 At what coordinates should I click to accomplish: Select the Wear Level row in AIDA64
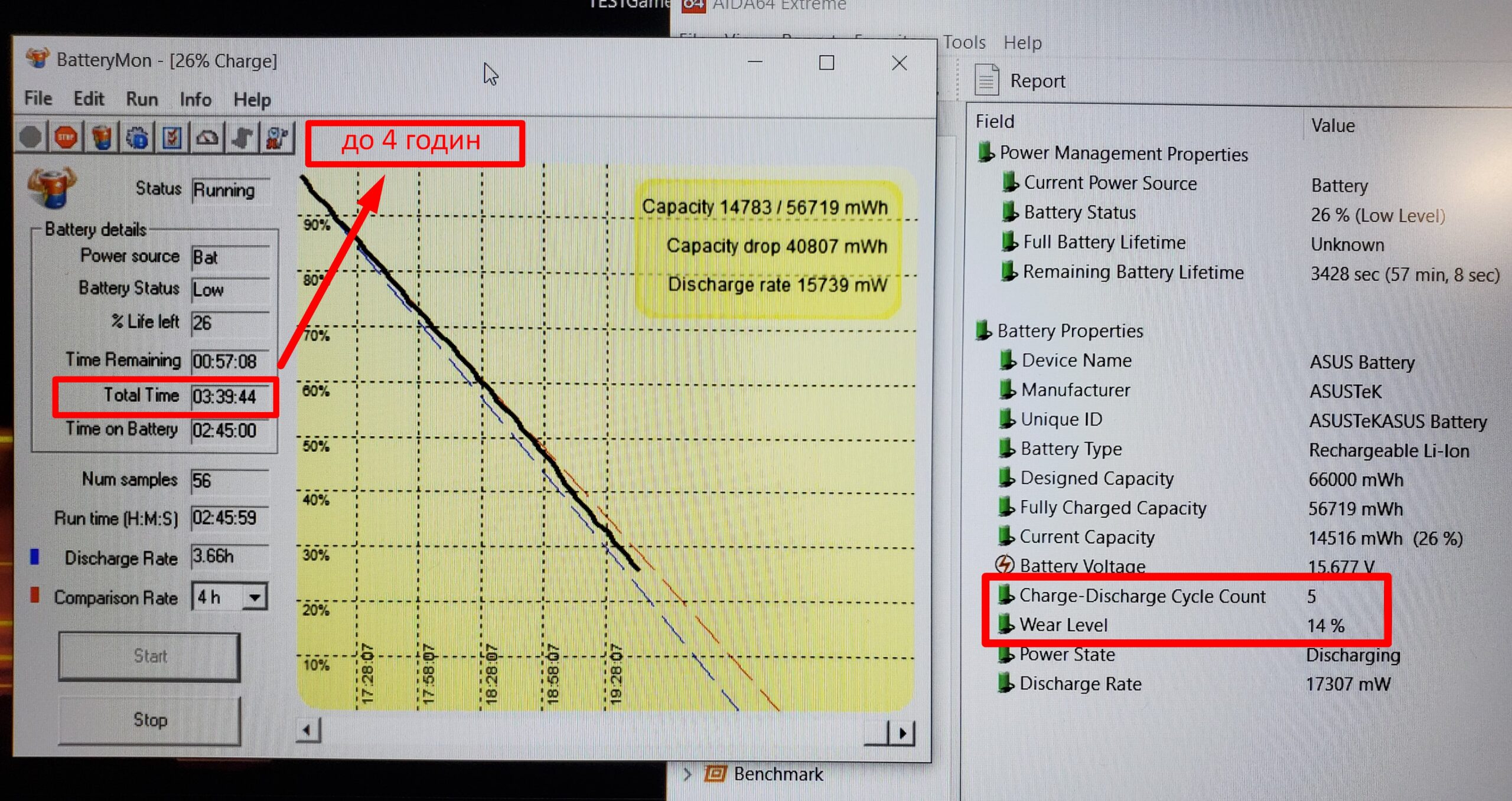[1063, 625]
